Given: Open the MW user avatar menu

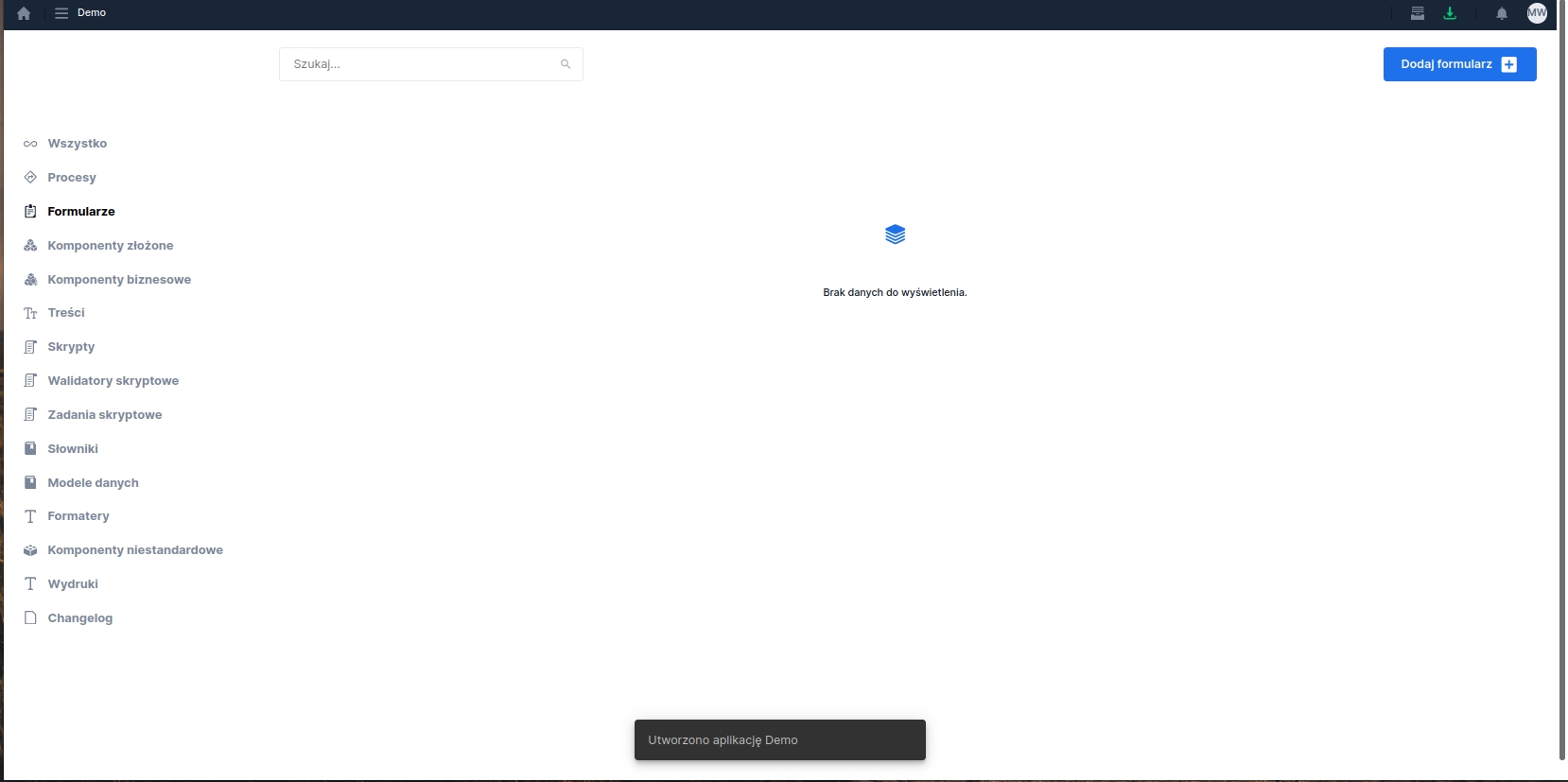Looking at the screenshot, I should (1537, 13).
